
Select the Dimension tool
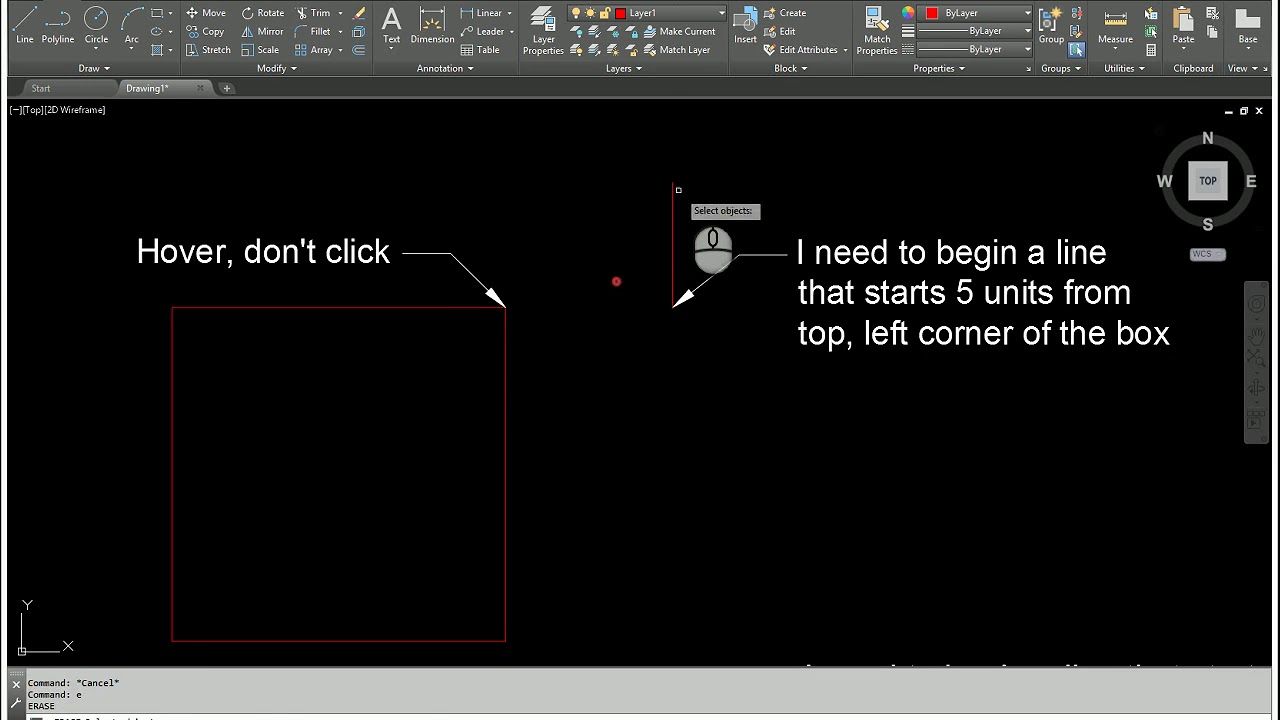[x=432, y=25]
